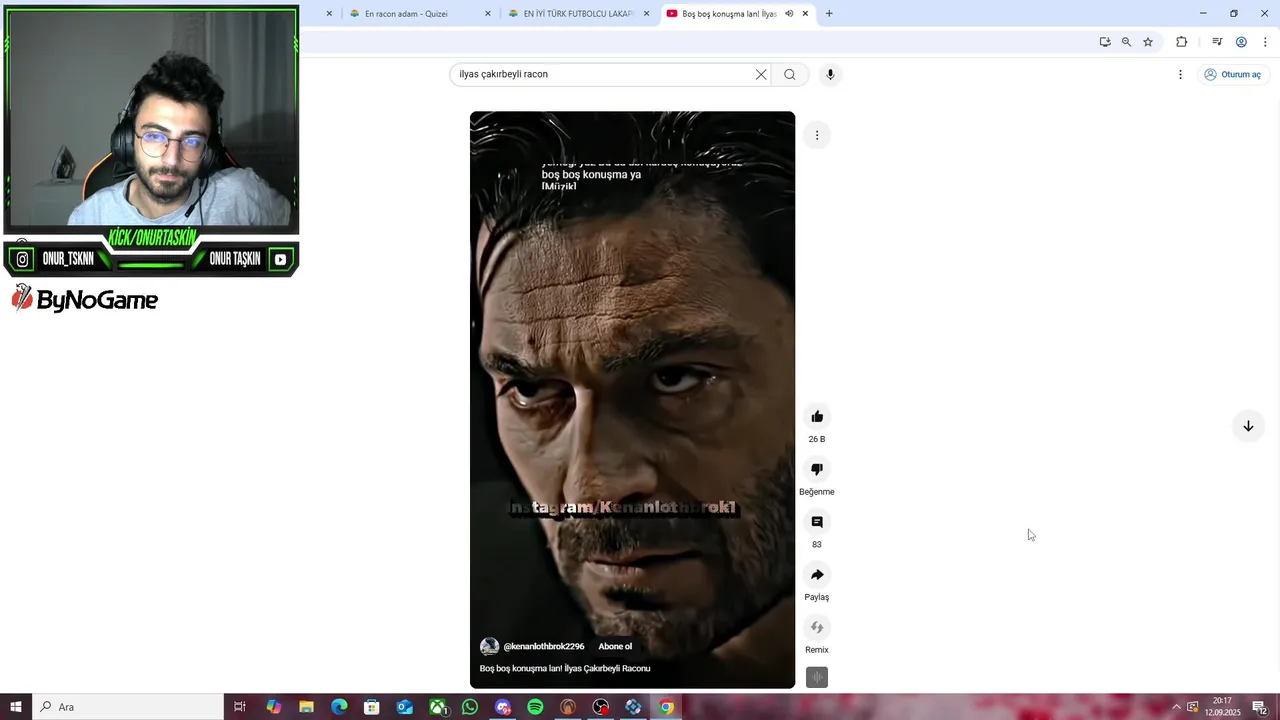Expand hidden system tray icons

1176,707
